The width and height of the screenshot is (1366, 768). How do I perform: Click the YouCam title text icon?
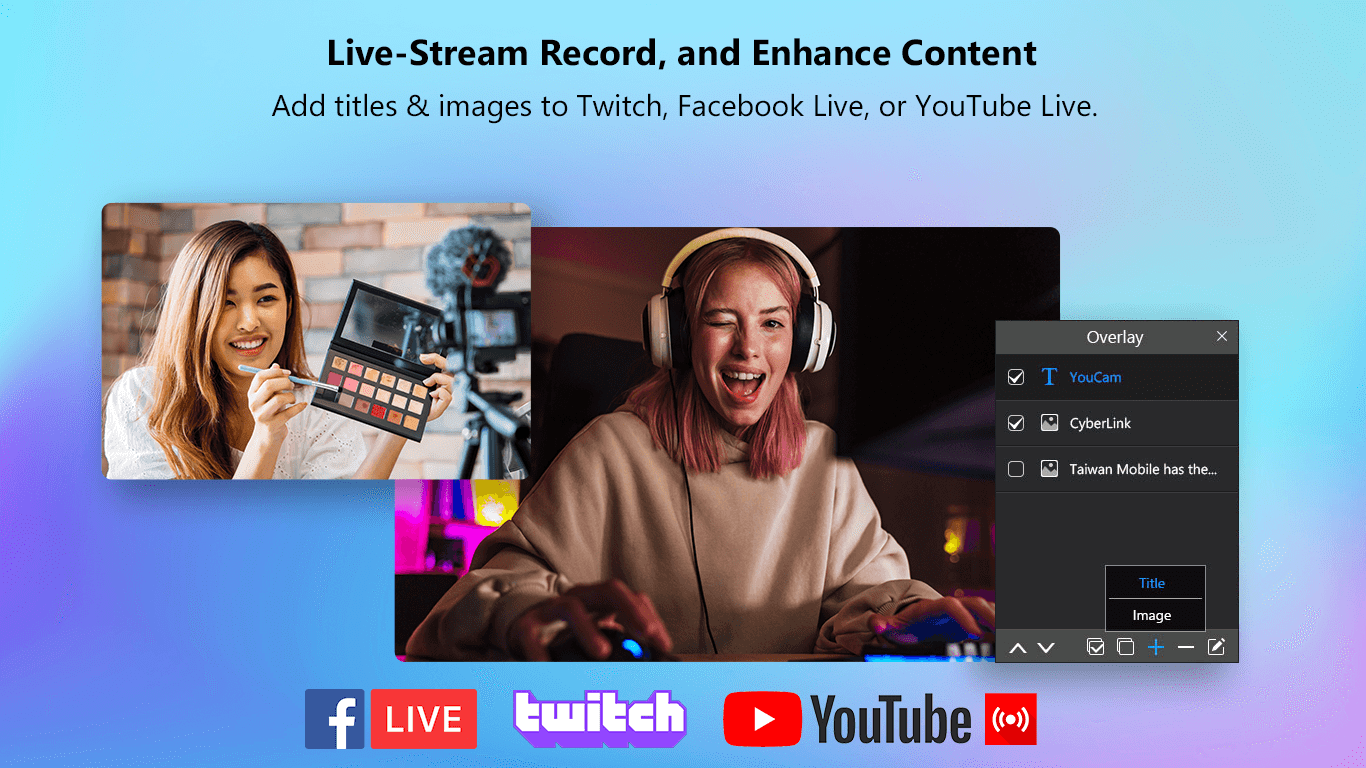pyautogui.click(x=1049, y=377)
